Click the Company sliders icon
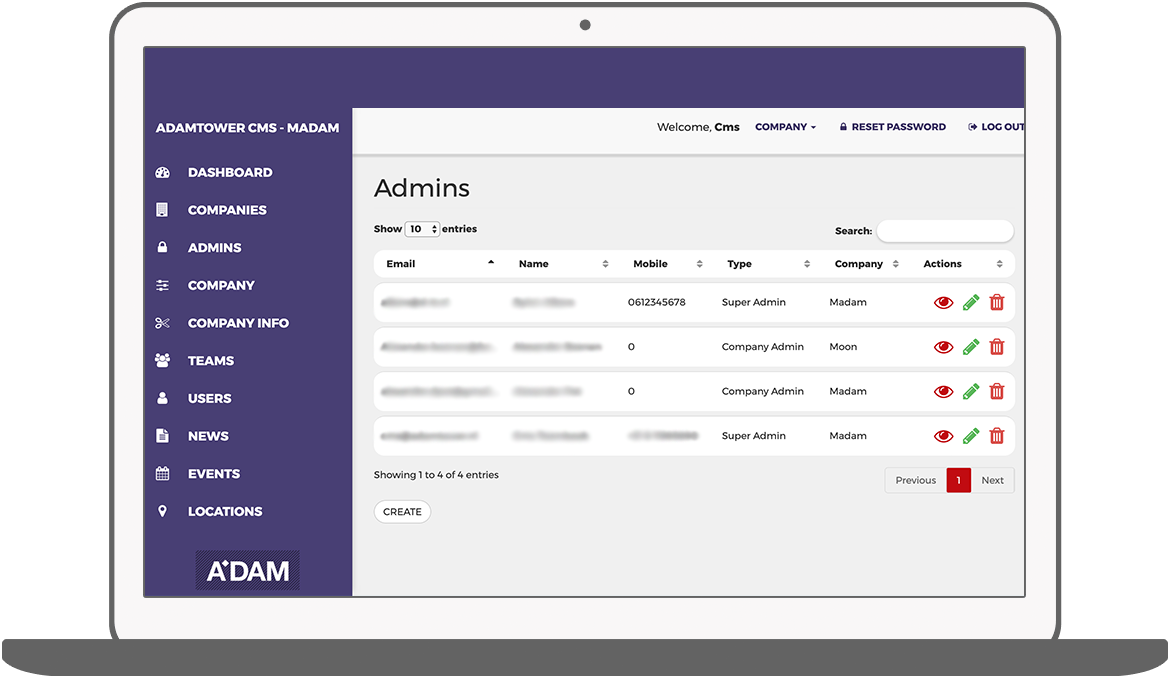 click(162, 285)
